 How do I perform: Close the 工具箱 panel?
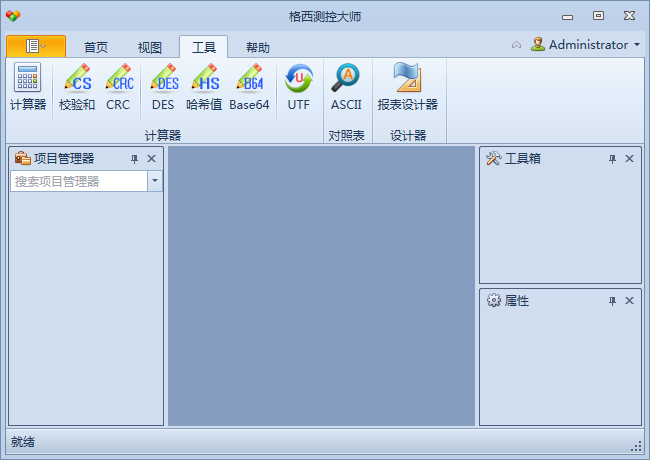pos(629,159)
